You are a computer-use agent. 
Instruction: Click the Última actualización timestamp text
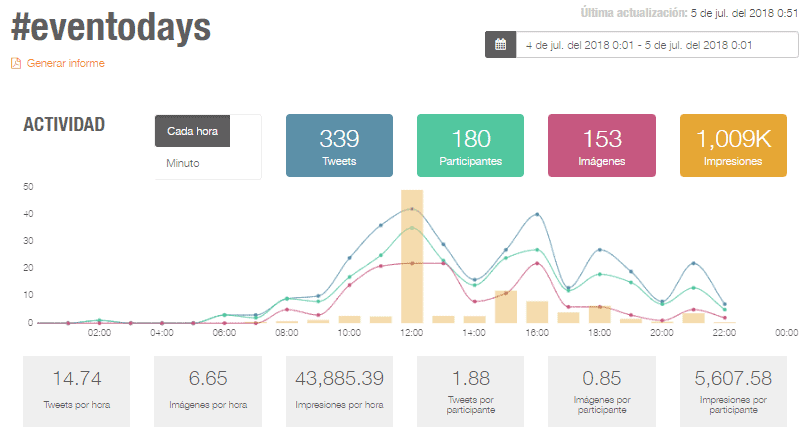(689, 13)
